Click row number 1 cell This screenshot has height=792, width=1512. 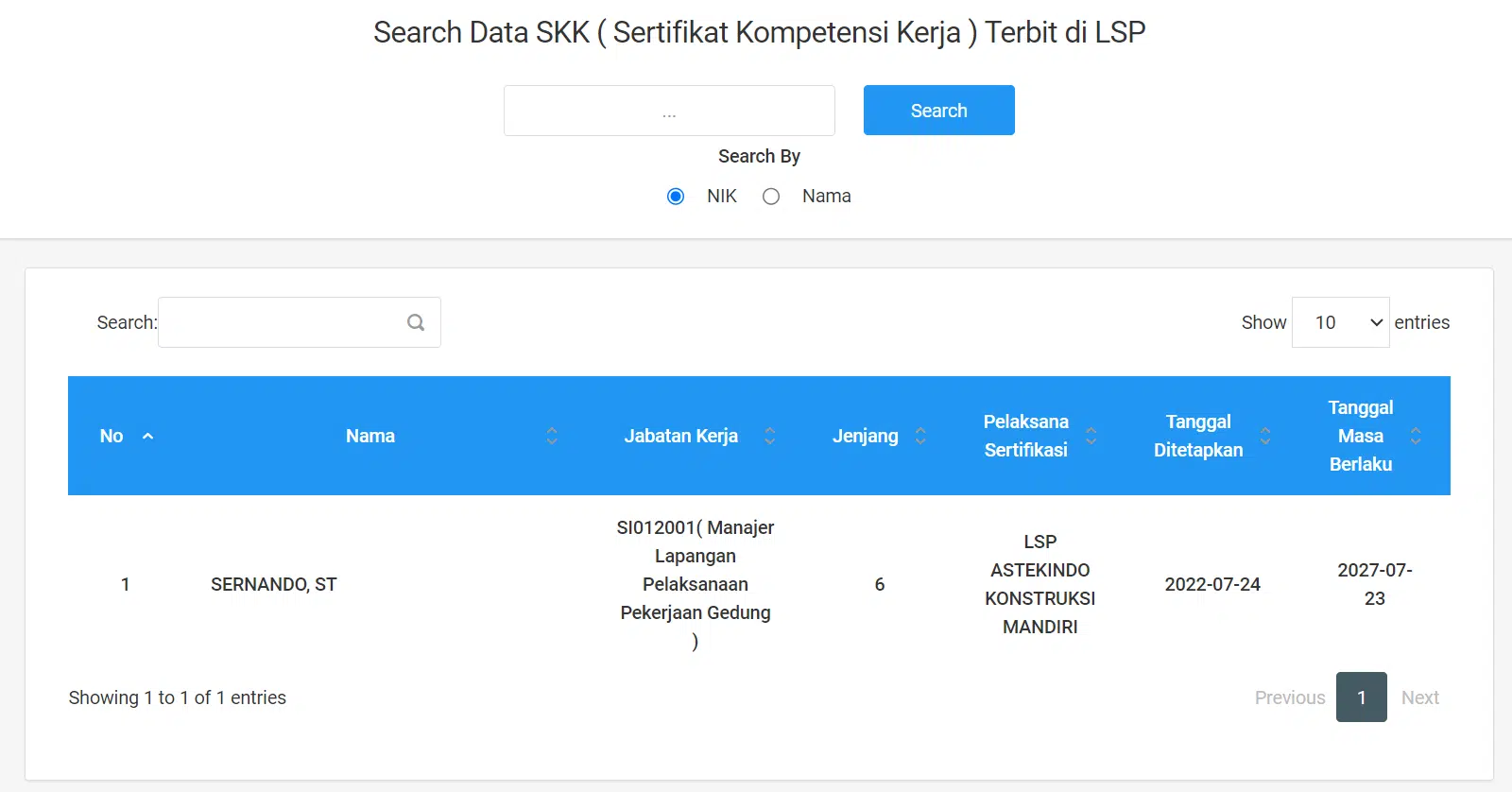tap(125, 584)
